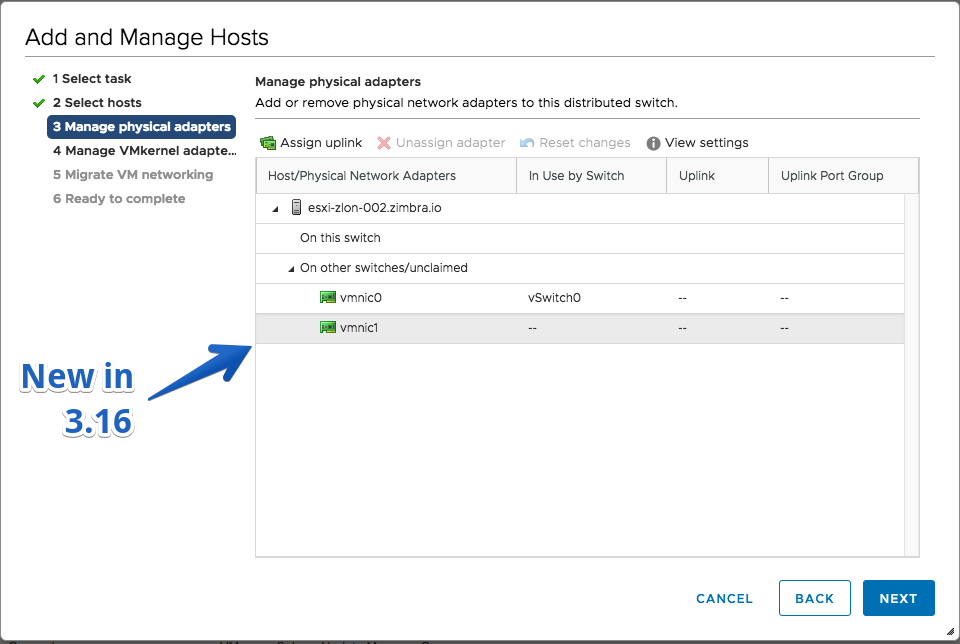
Task: Collapse the esxi-zlon-002.zimbra.io host node
Action: coord(276,209)
